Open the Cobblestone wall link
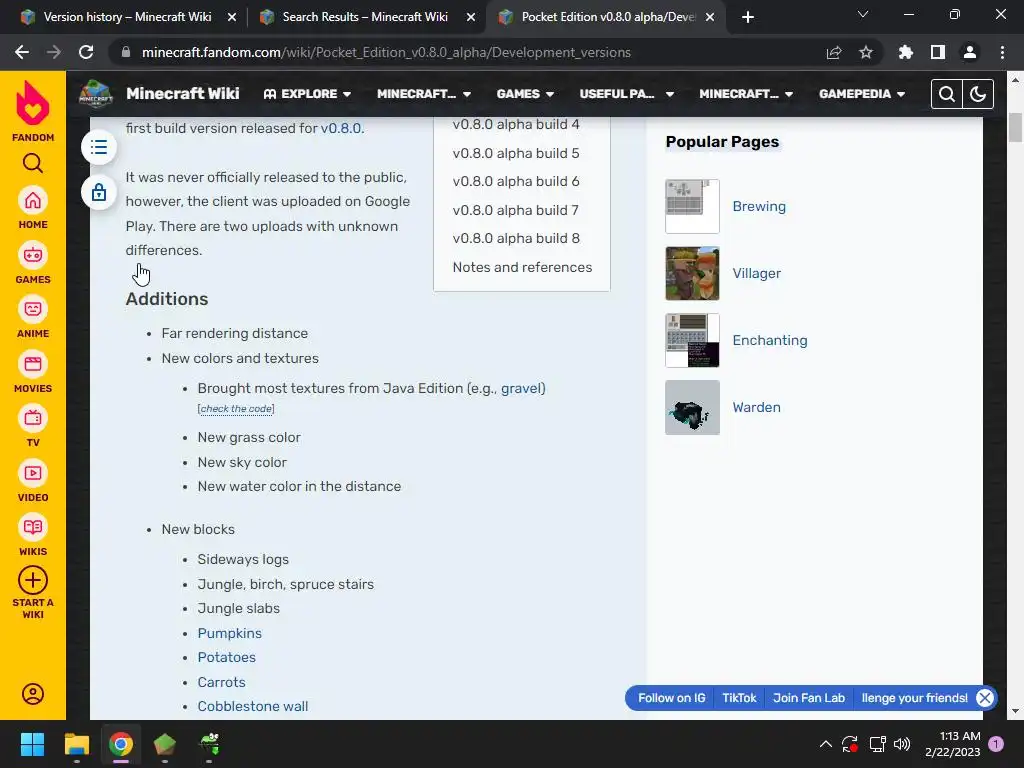Screen dimensions: 1024x768 [x=253, y=706]
